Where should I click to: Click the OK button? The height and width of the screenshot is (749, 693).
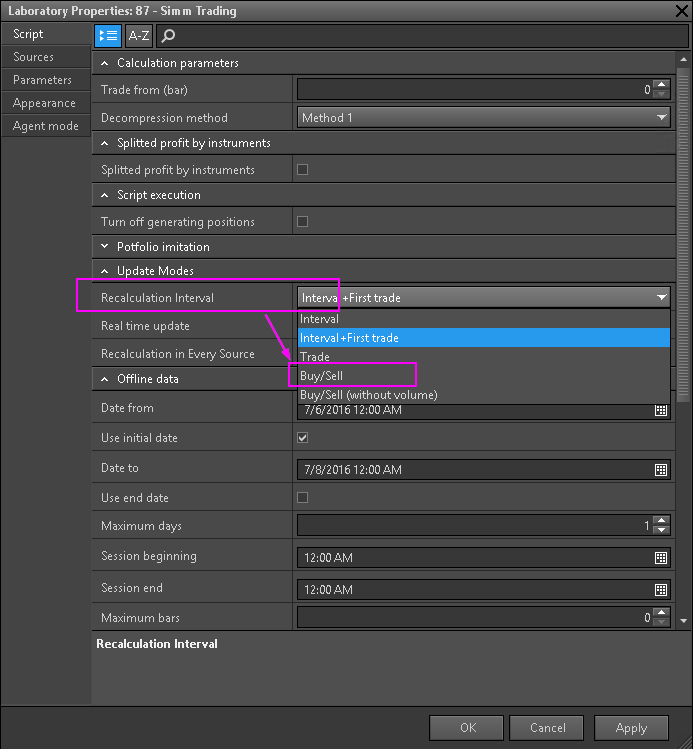(x=467, y=727)
